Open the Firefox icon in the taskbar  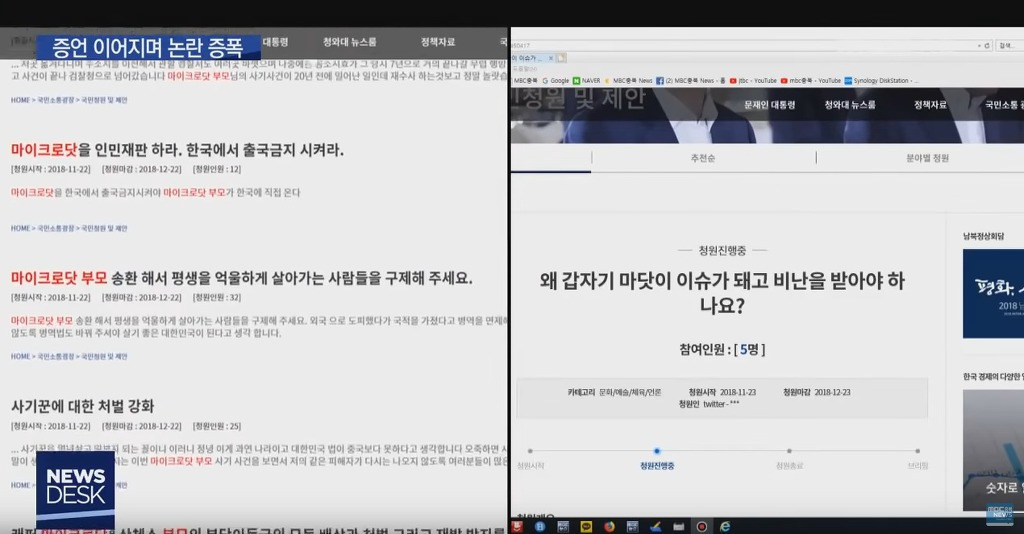(609, 526)
